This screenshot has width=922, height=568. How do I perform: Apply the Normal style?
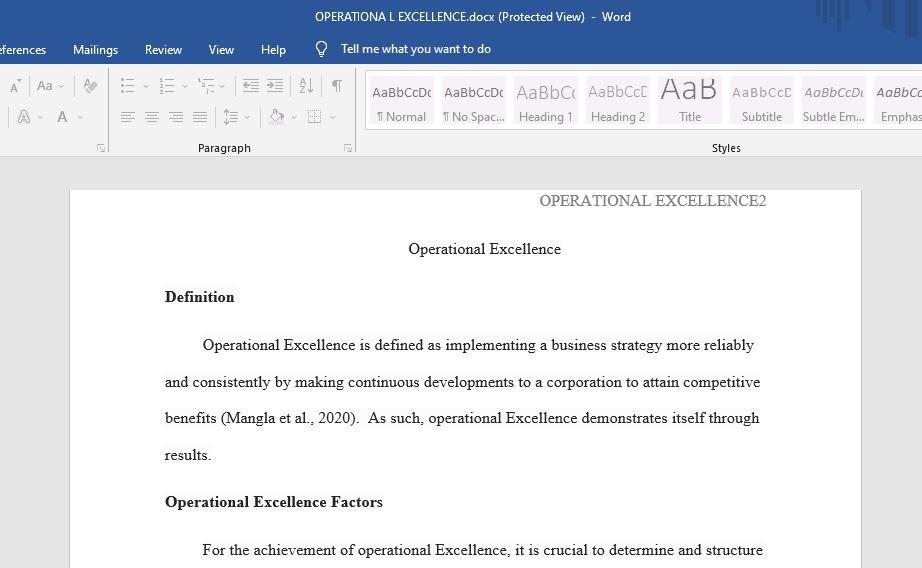coord(402,100)
